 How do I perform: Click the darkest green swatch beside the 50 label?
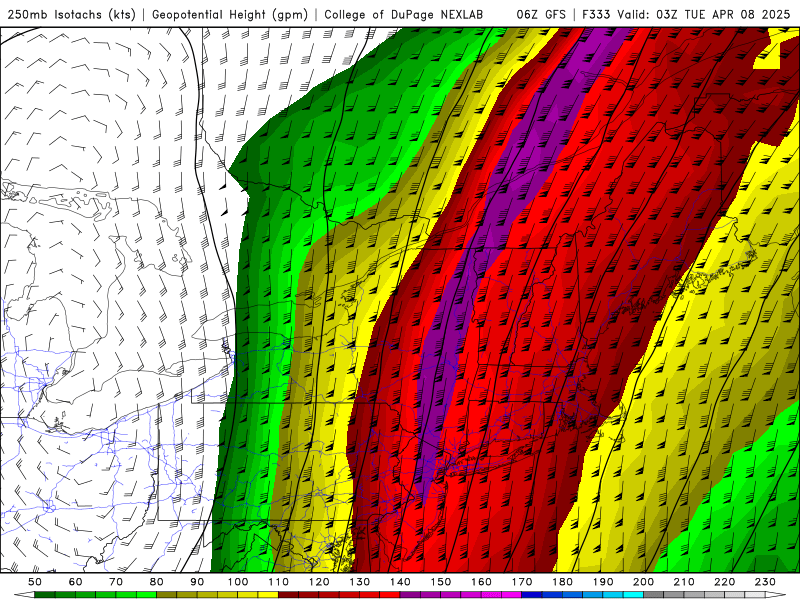pyautogui.click(x=45, y=595)
